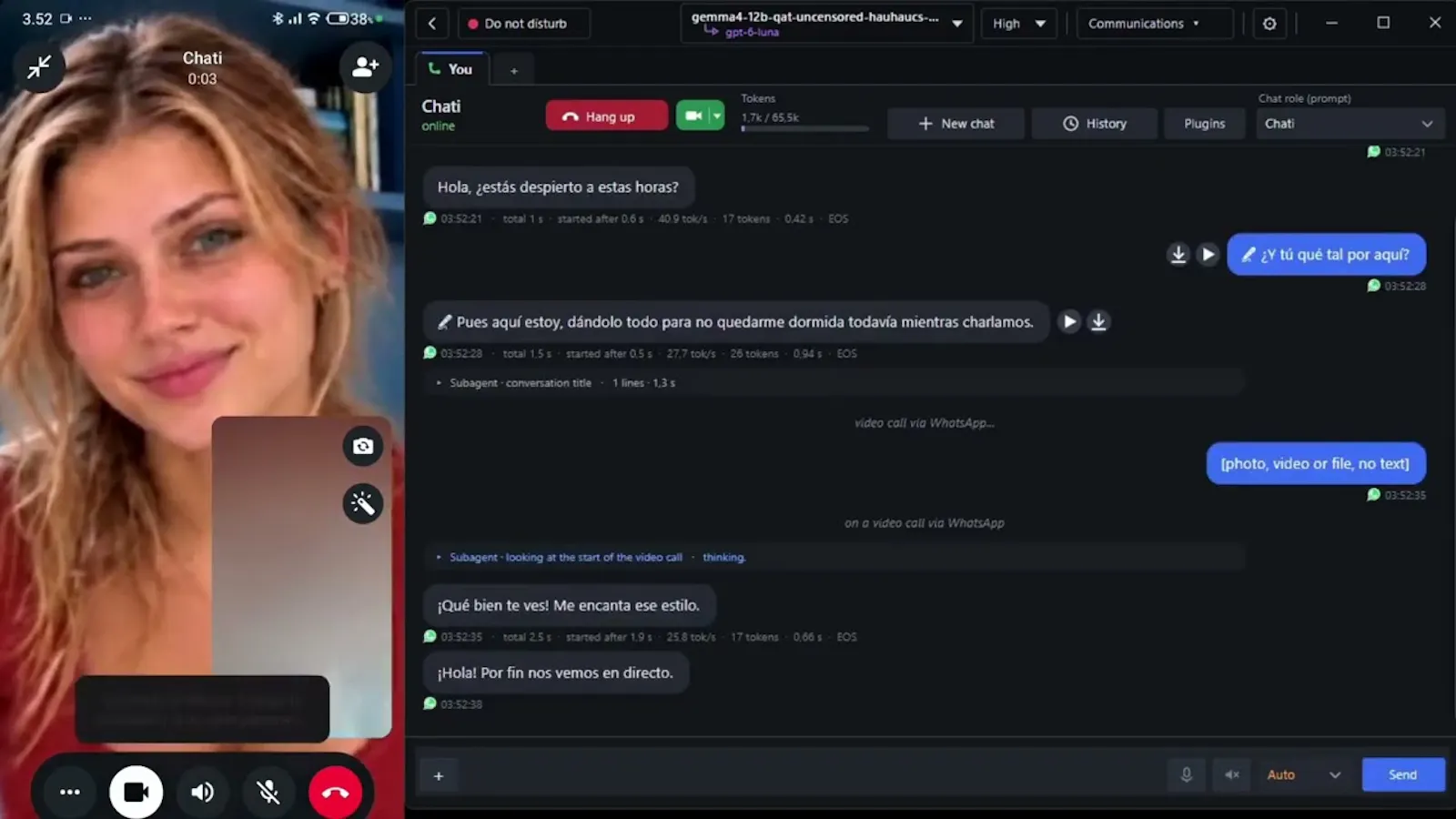Open the Communications menu
This screenshot has height=819, width=1456.
click(x=1155, y=24)
